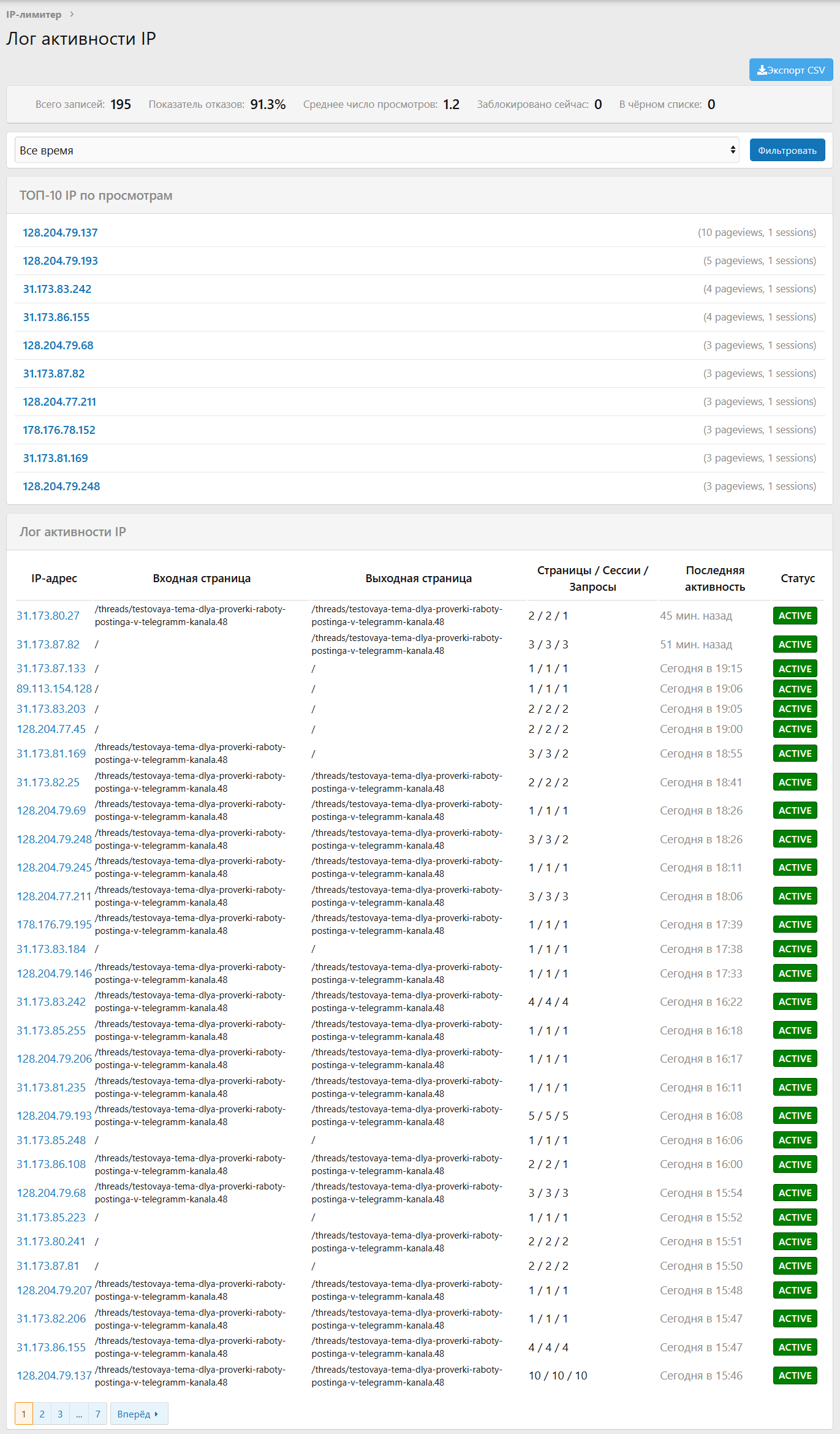Click IP 31.173.85.255 in activity log
This screenshot has width=840, height=1434.
pos(51,1031)
